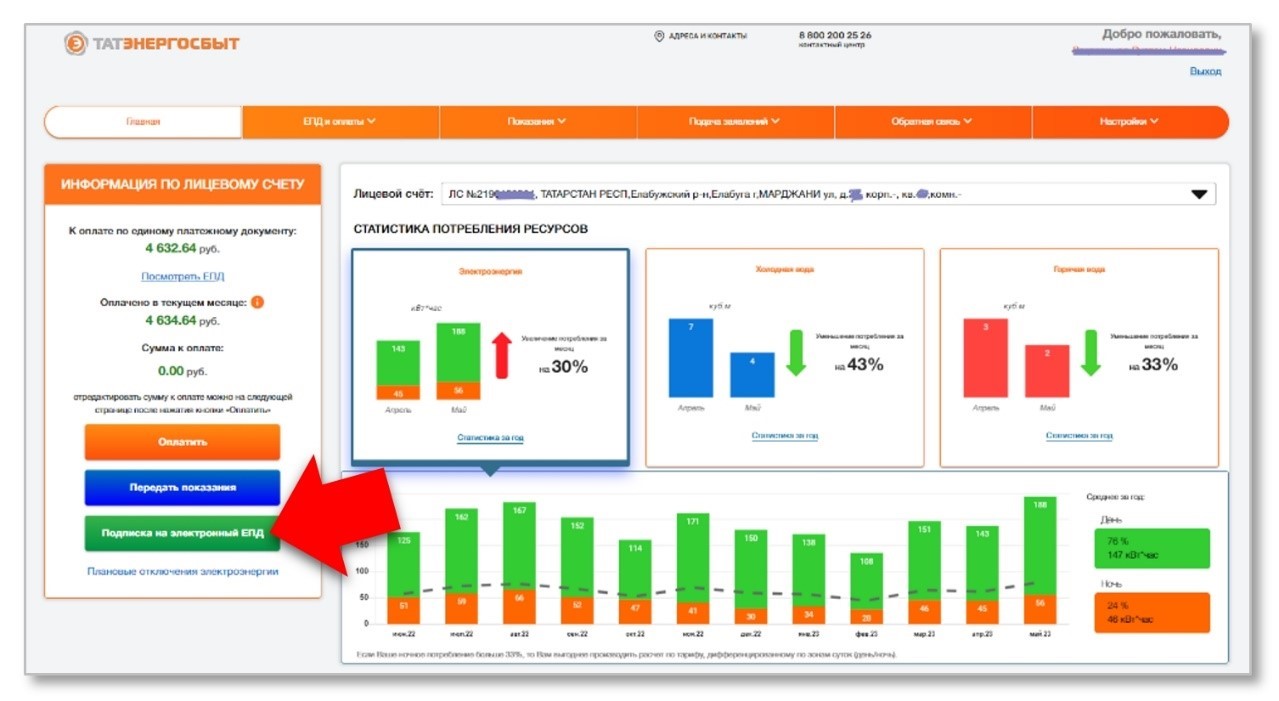1279x701 pixels.
Task: Go to the Главная tab
Action: tap(143, 122)
